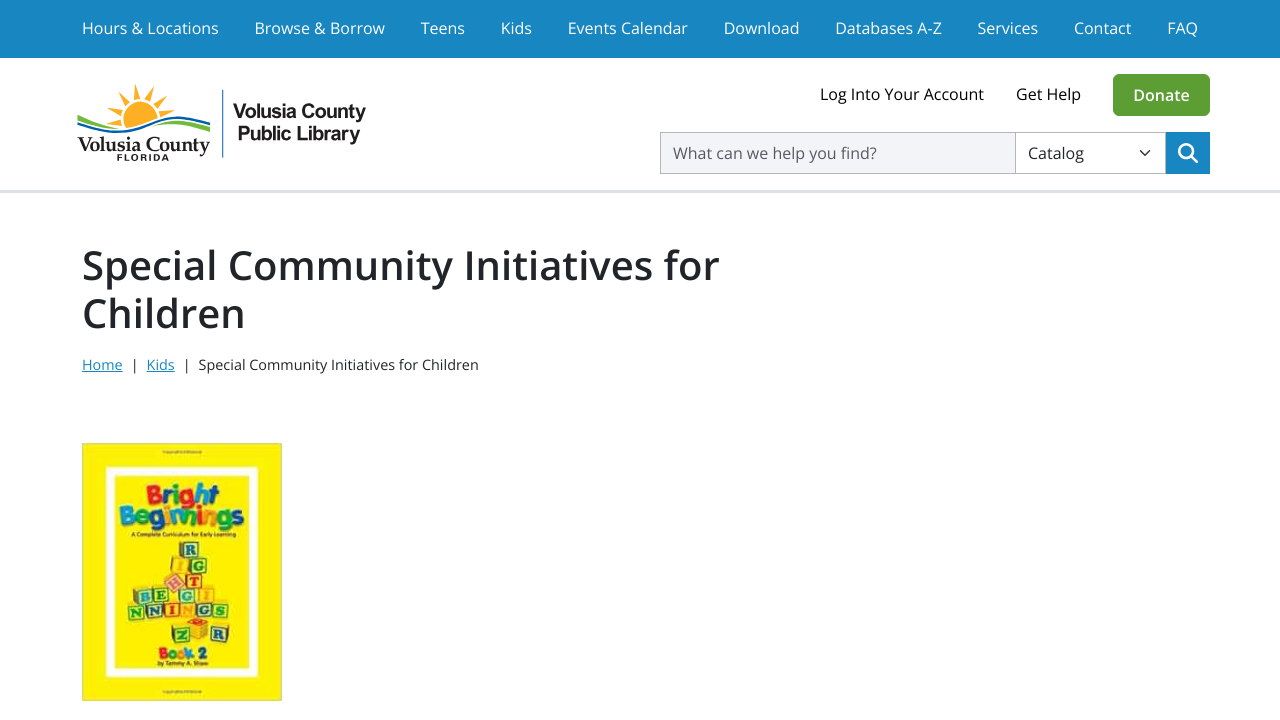The image size is (1280, 720).
Task: Open the Hours & Locations menu
Action: pyautogui.click(x=150, y=27)
